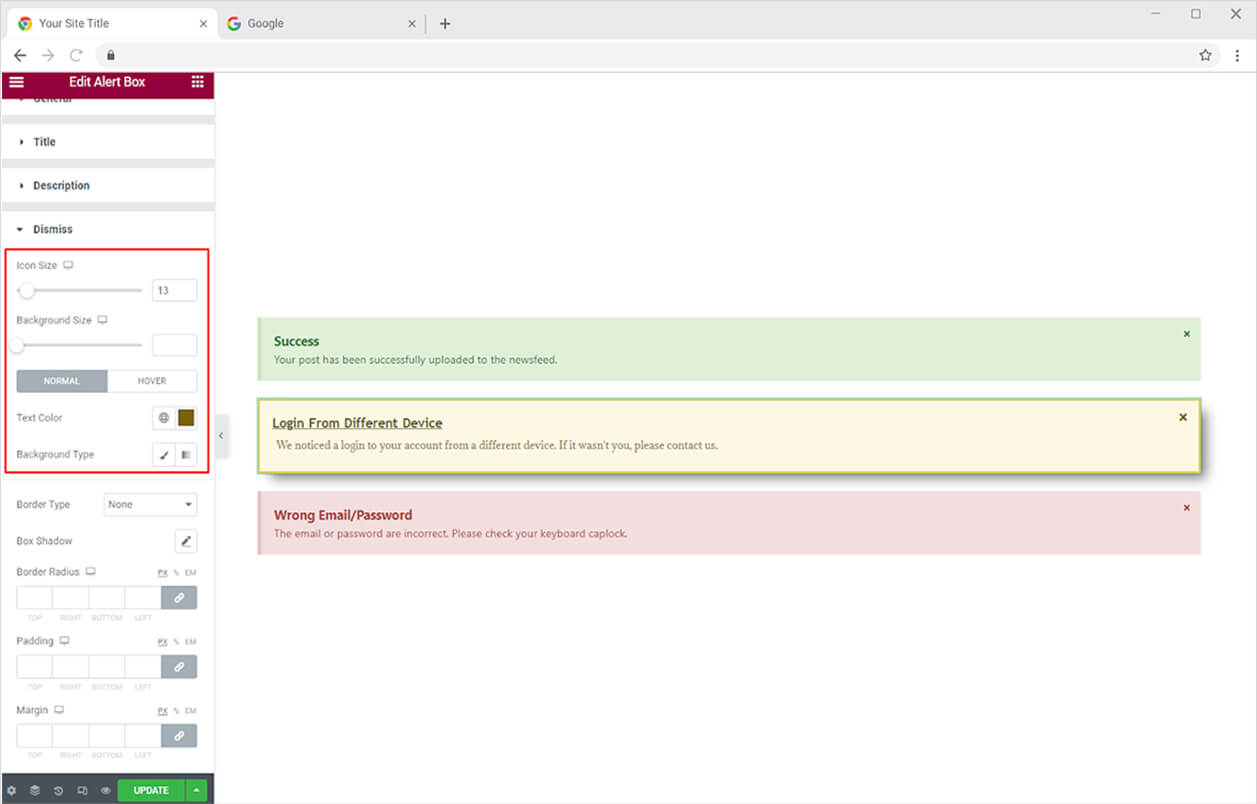Pick Text Color with the Global Colors globe icon

point(163,418)
